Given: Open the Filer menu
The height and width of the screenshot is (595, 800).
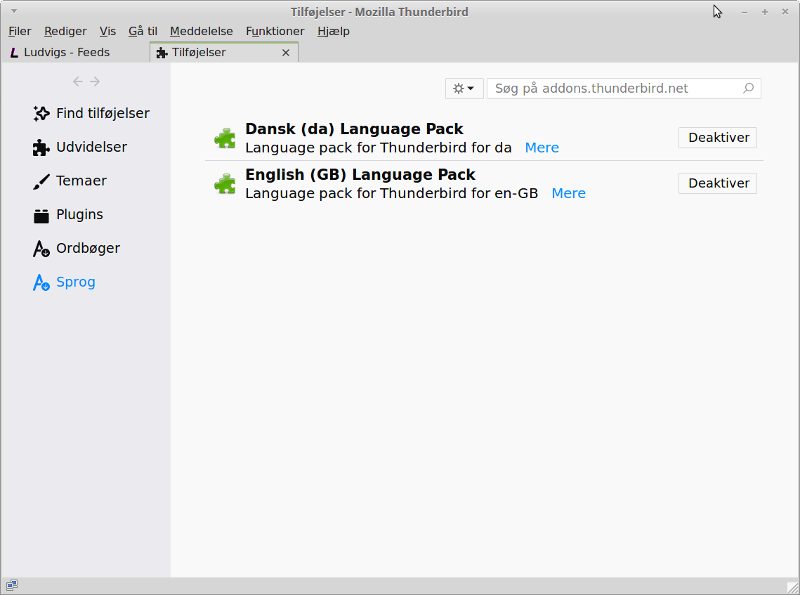Looking at the screenshot, I should coord(20,31).
